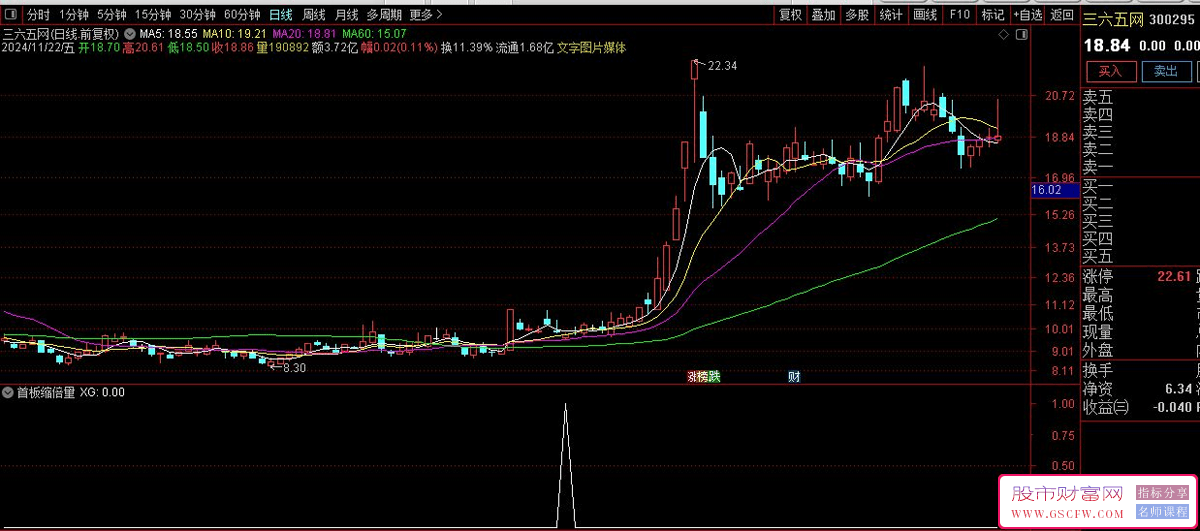Switch to the 月线 monthly chart tab
1200x531 pixels.
pyautogui.click(x=346, y=15)
